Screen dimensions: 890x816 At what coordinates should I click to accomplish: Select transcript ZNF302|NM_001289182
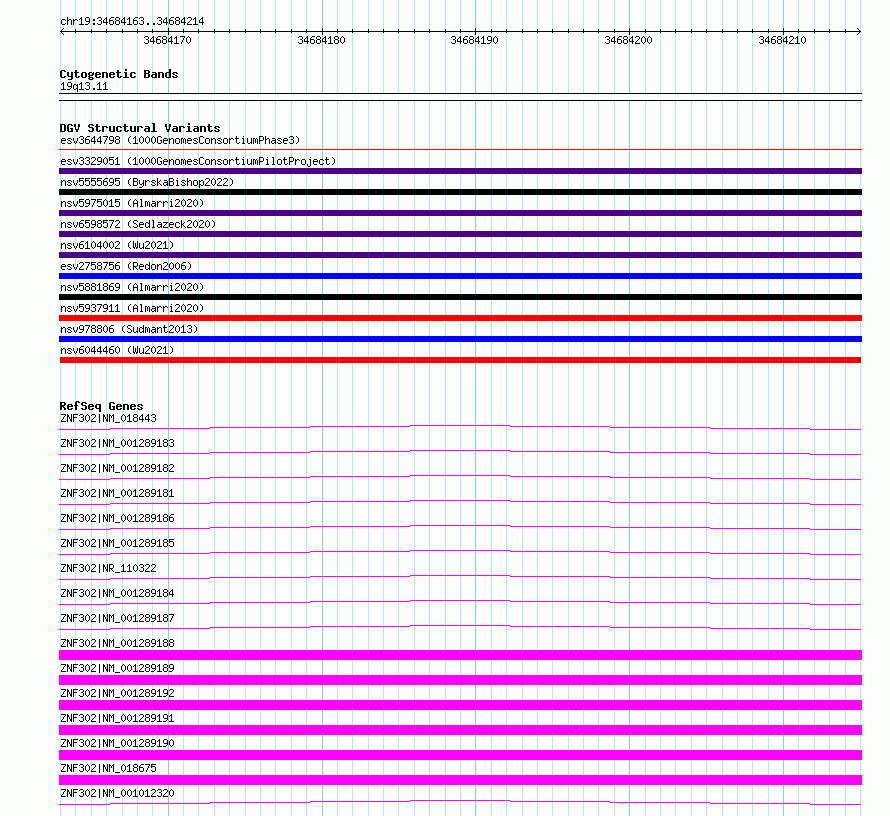point(117,468)
